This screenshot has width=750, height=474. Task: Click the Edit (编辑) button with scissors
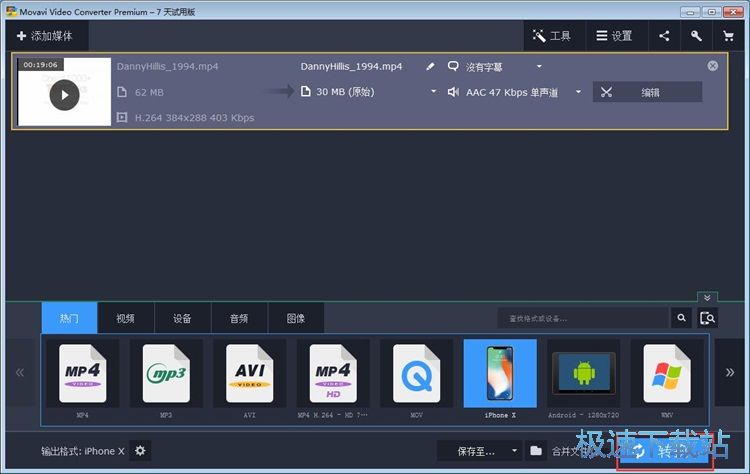(x=648, y=92)
